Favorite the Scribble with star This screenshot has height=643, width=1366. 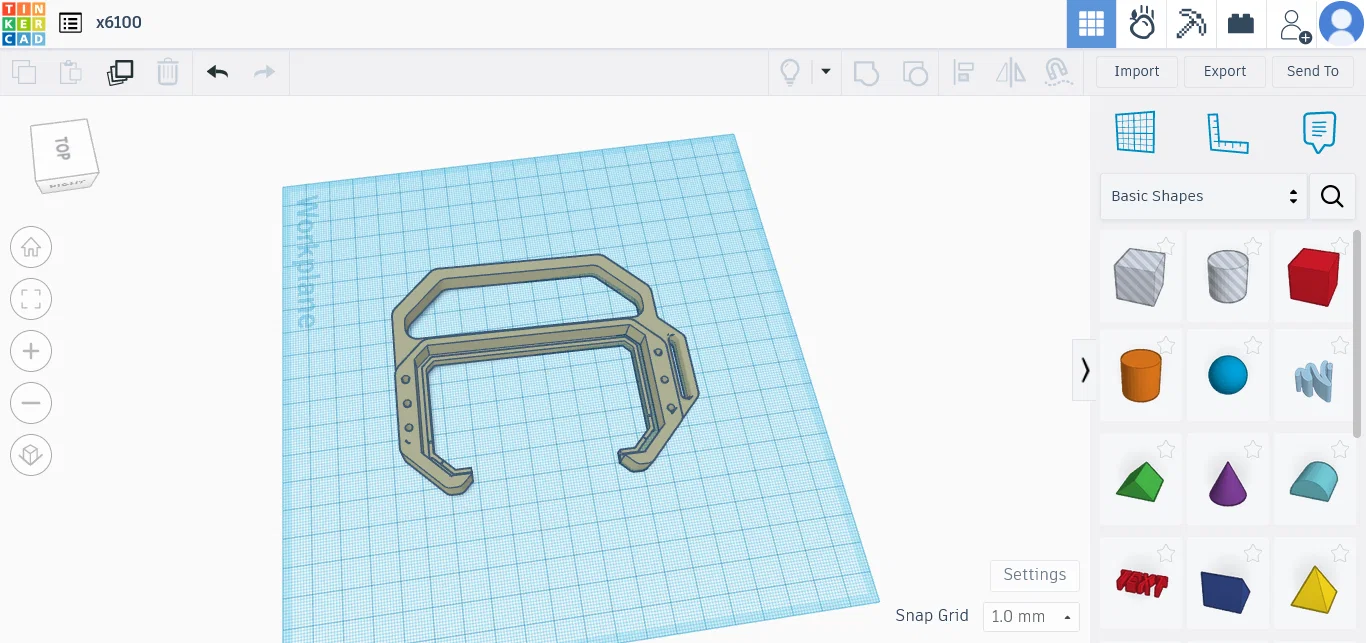[x=1340, y=345]
